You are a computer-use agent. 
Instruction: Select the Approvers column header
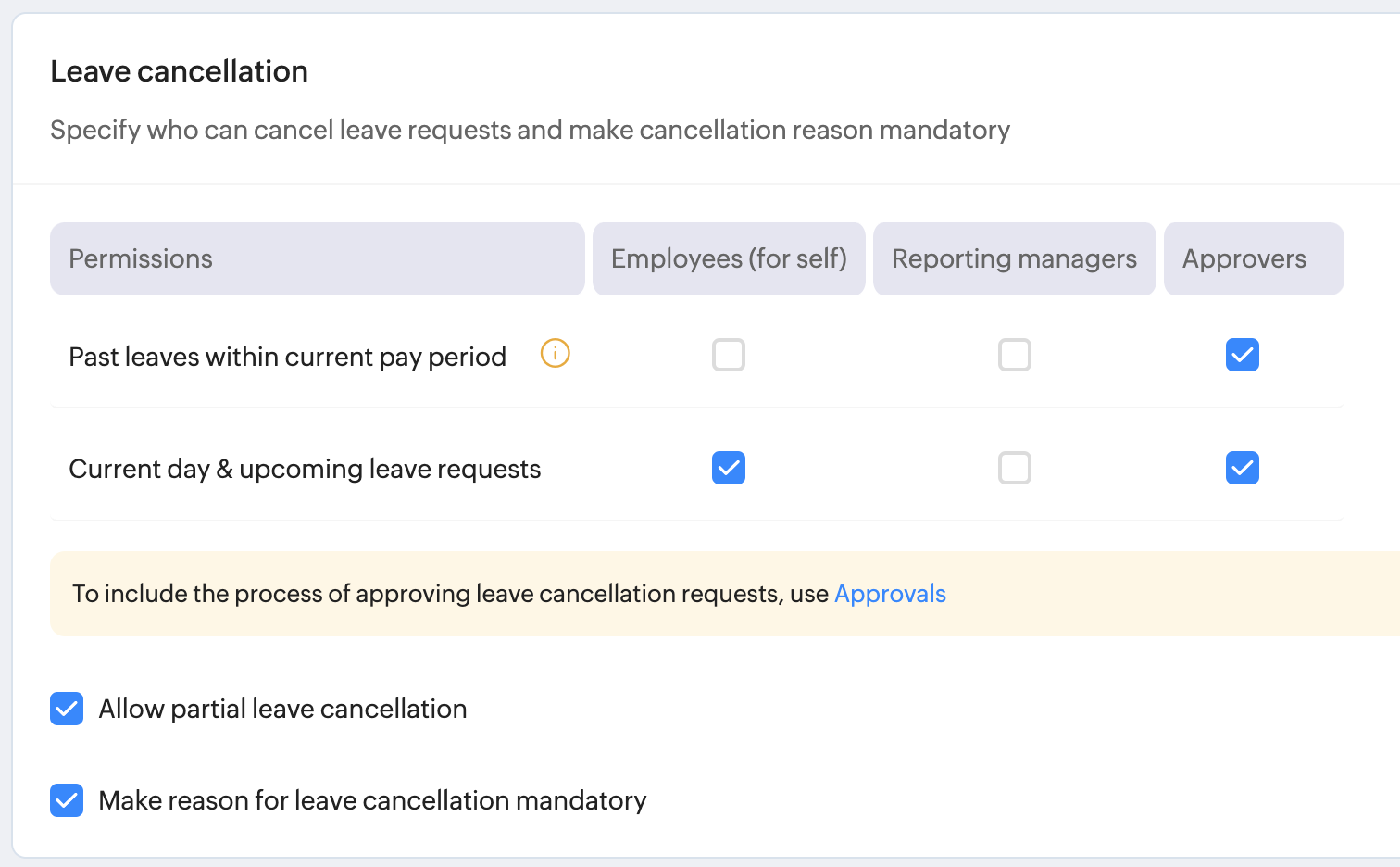pos(1244,258)
